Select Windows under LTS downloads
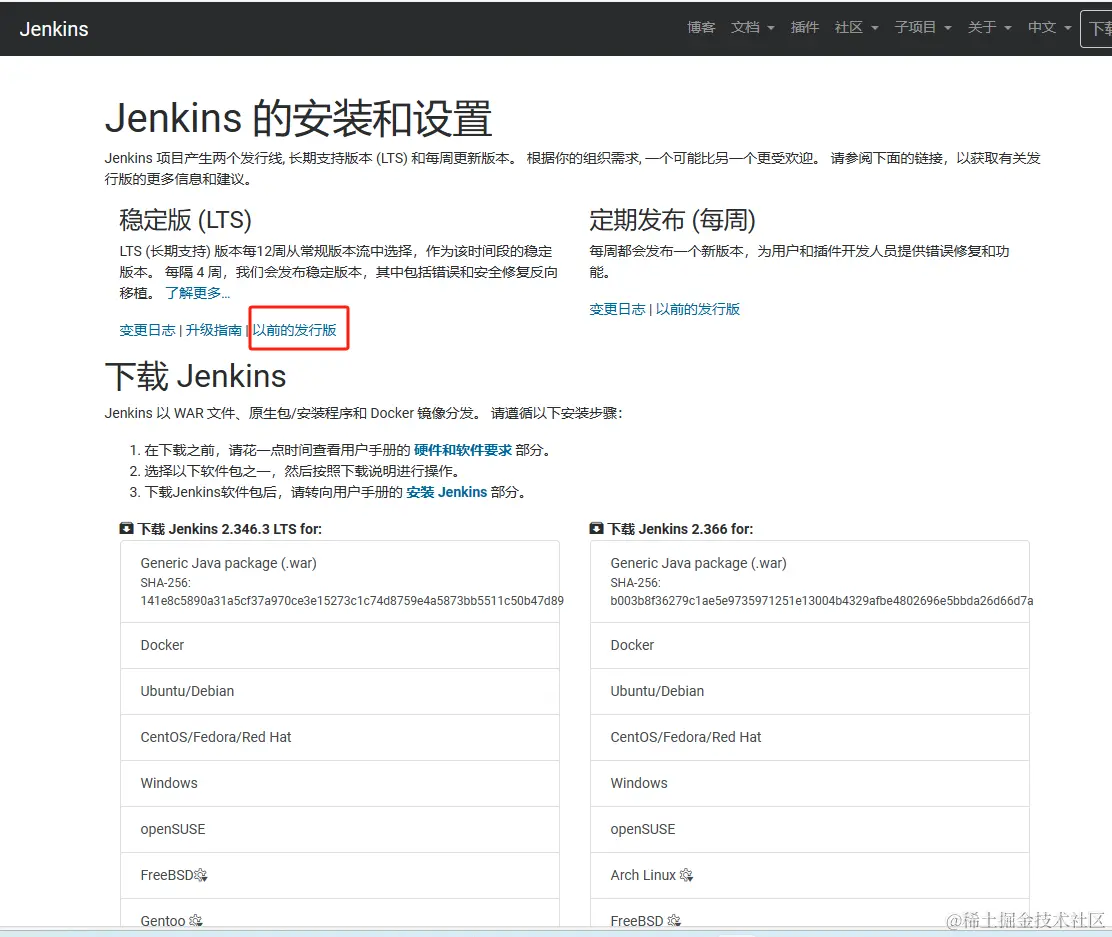The width and height of the screenshot is (1112, 937). click(x=340, y=784)
